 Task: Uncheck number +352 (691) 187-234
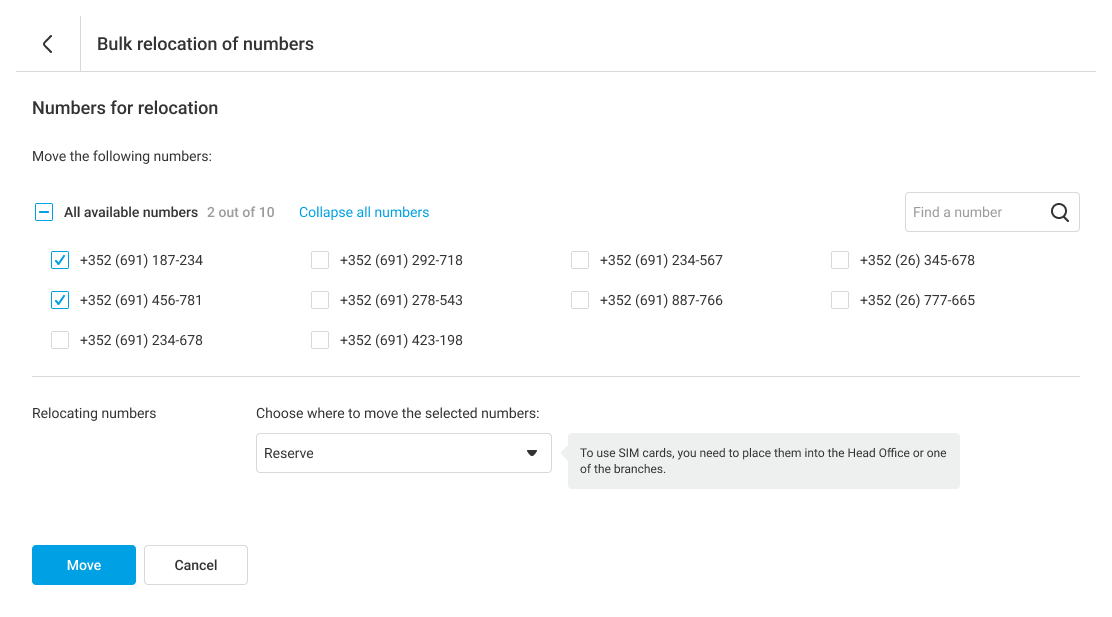60,260
